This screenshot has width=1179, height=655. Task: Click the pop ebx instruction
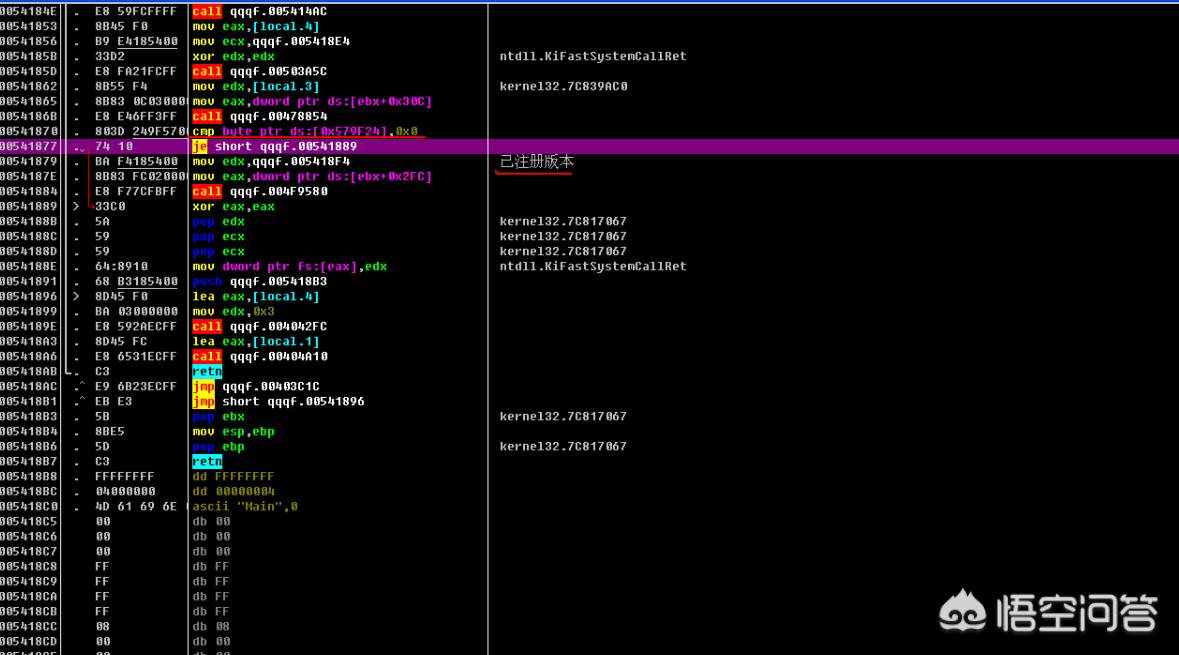[x=218, y=417]
